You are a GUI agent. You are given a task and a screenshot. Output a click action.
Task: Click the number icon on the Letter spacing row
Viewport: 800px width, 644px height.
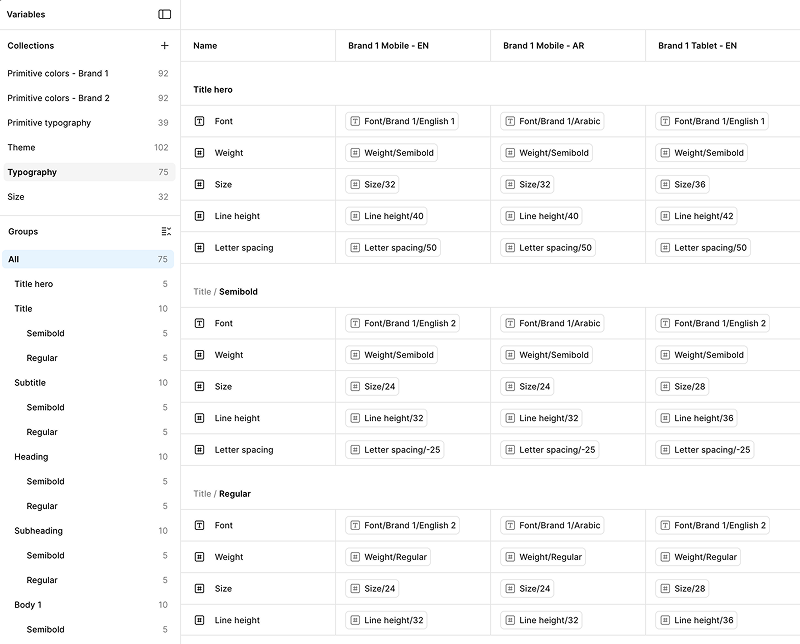point(200,247)
